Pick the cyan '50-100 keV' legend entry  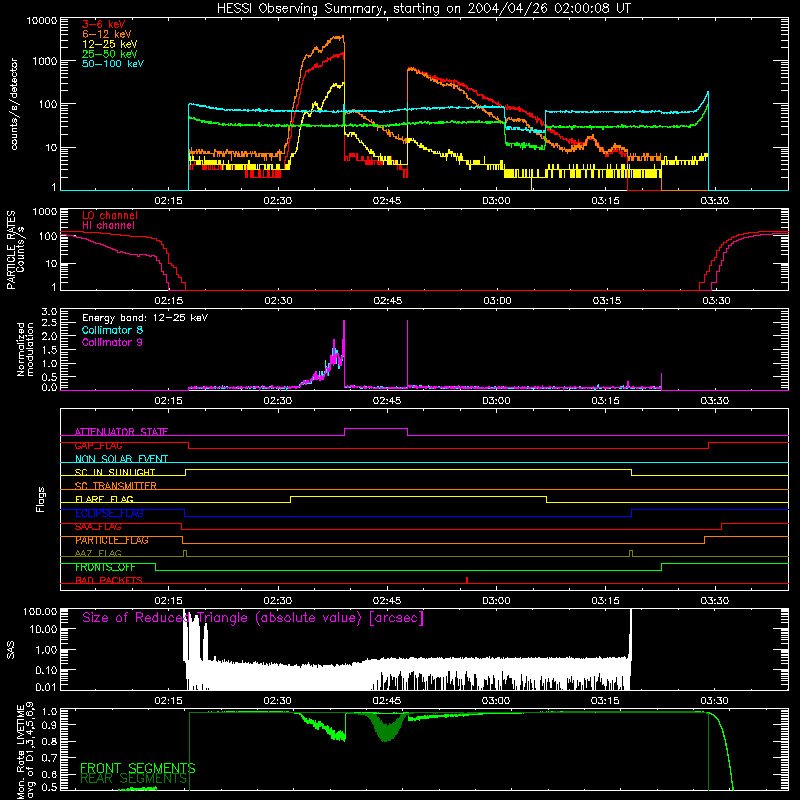pyautogui.click(x=113, y=63)
